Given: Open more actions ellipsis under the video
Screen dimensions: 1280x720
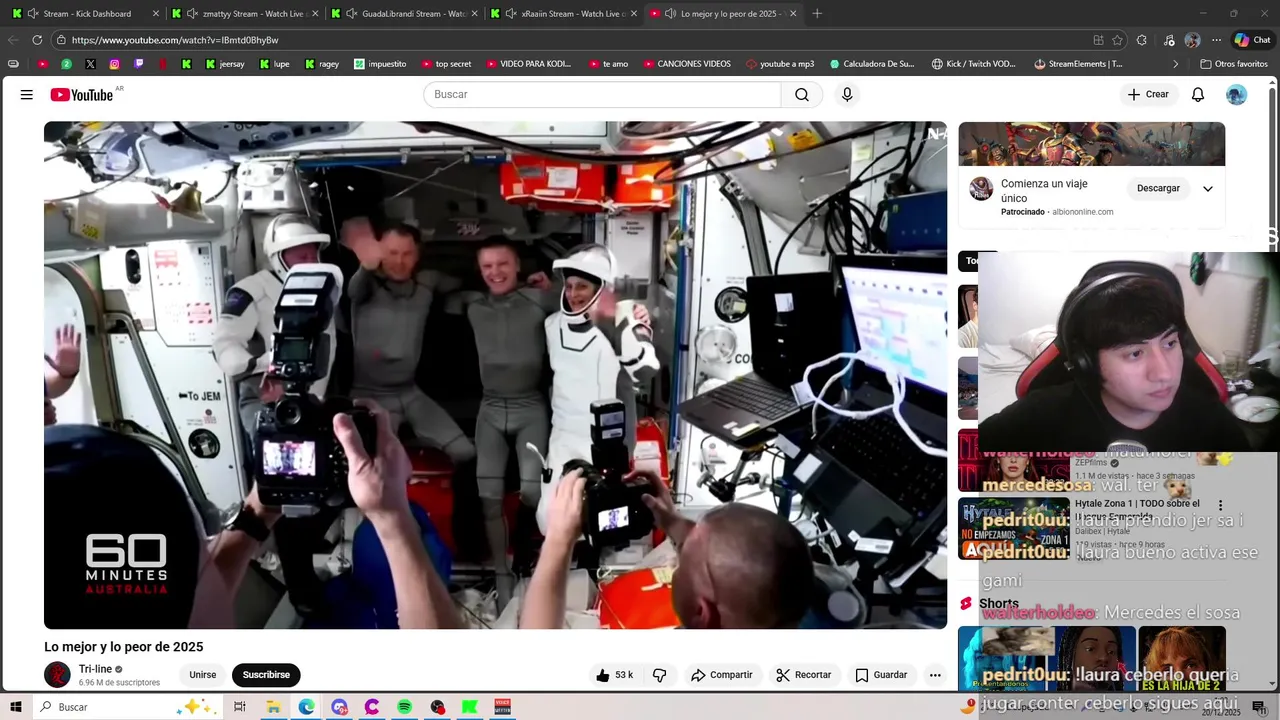Looking at the screenshot, I should coord(935,675).
